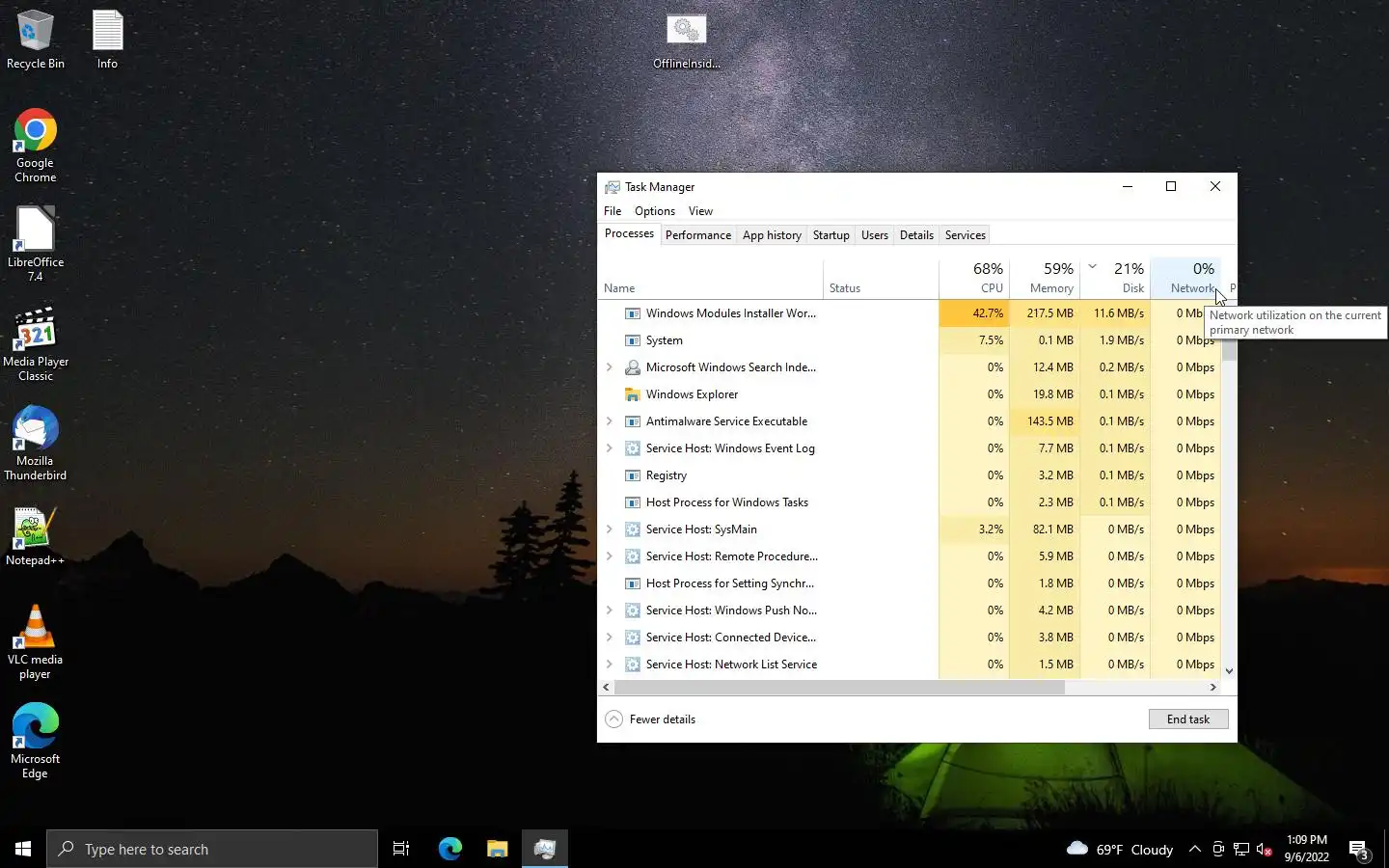Open the muted volume tray icon
This screenshot has height=868, width=1389.
(x=1265, y=849)
